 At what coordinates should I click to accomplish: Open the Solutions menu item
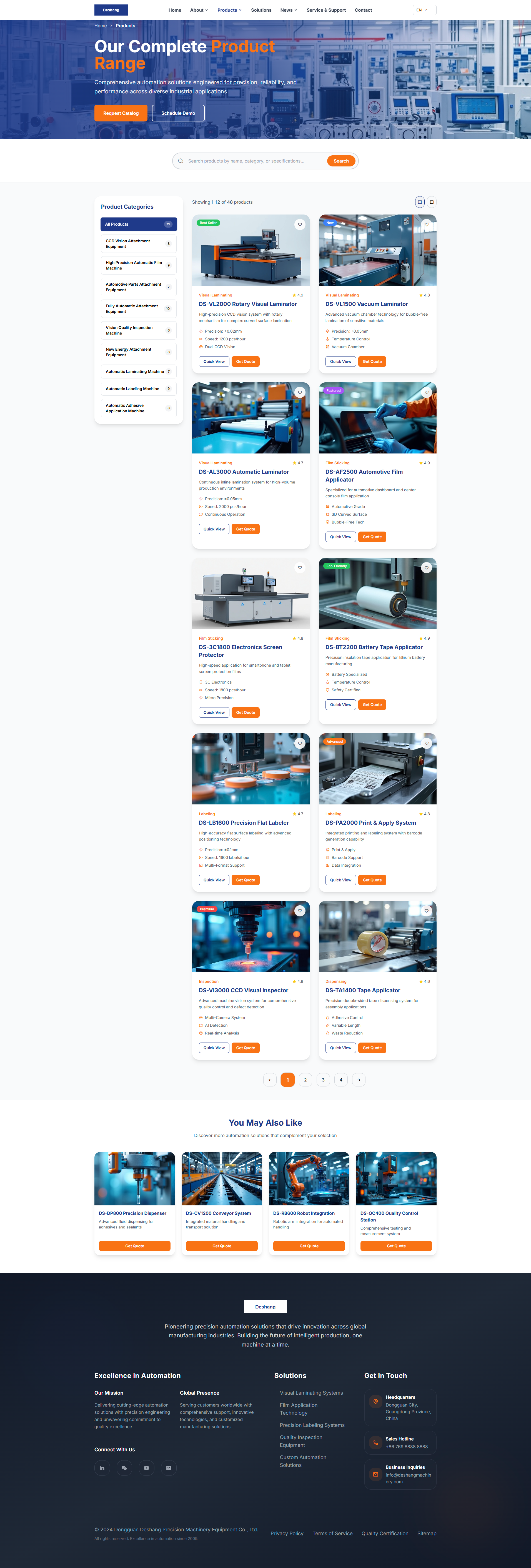tap(261, 10)
